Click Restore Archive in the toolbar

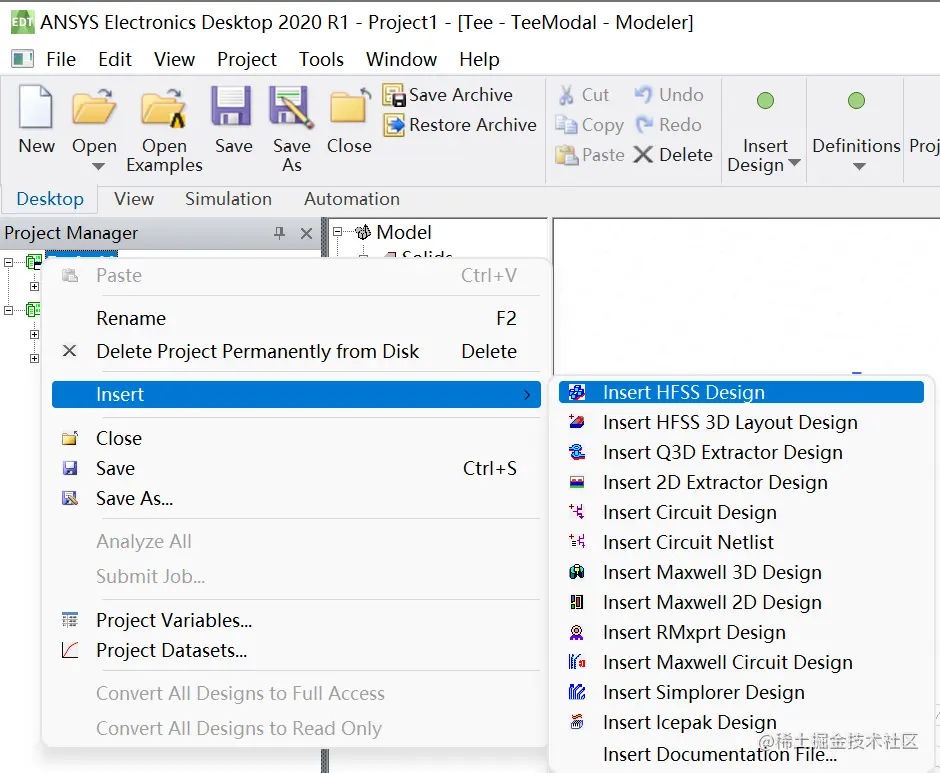pos(459,125)
